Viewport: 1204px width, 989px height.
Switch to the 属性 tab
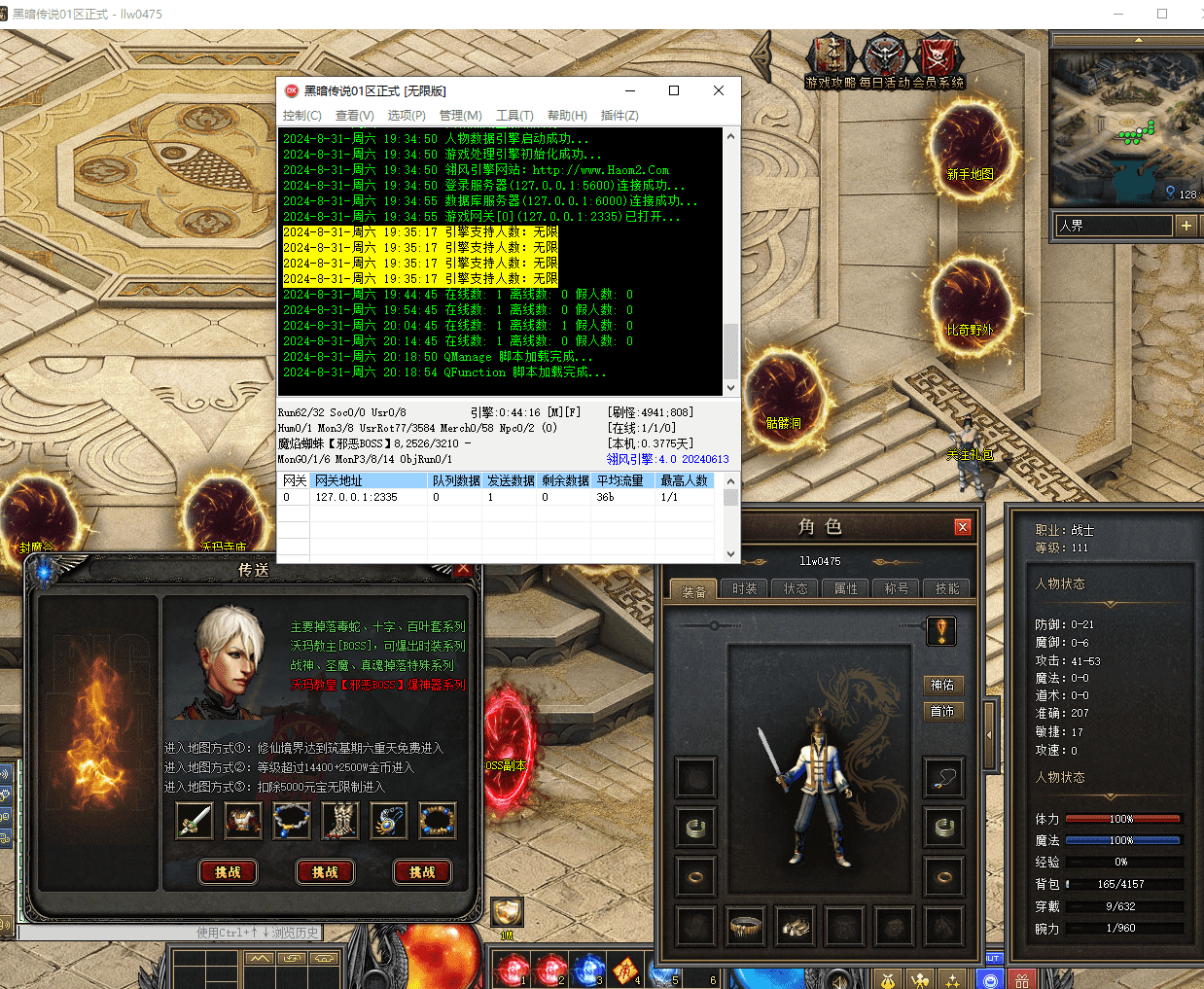[x=846, y=588]
